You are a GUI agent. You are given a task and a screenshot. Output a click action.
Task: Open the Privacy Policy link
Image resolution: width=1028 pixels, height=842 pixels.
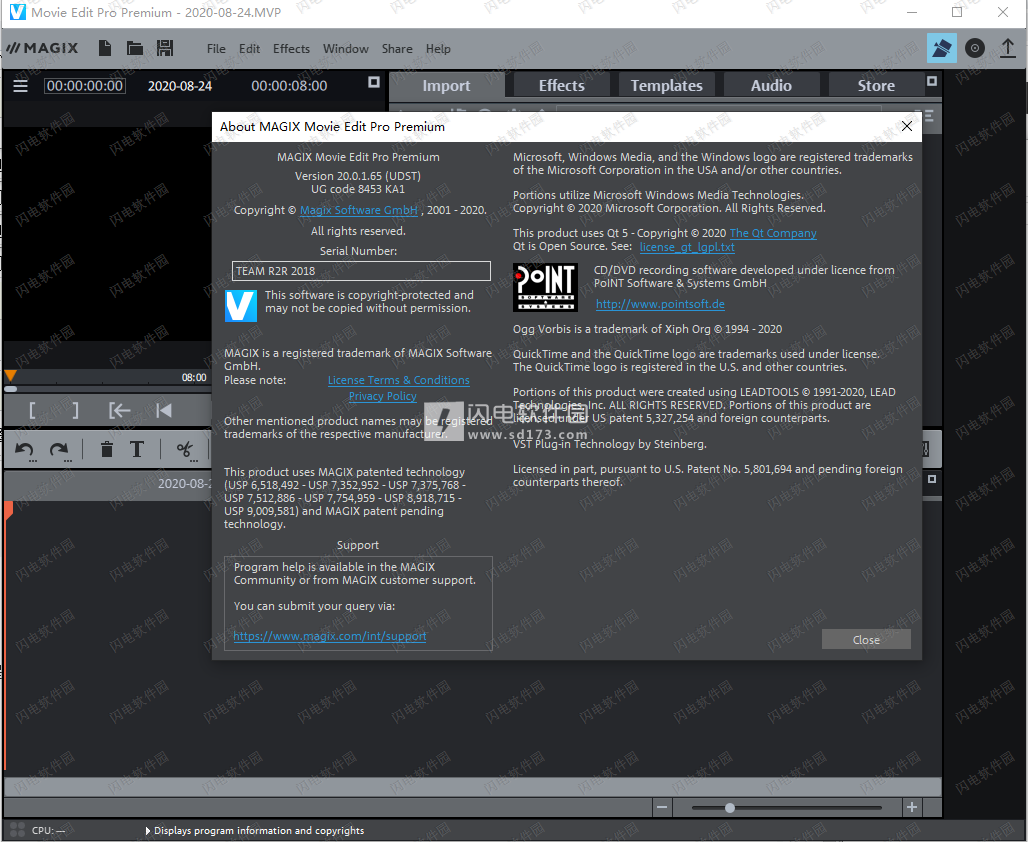(x=382, y=396)
